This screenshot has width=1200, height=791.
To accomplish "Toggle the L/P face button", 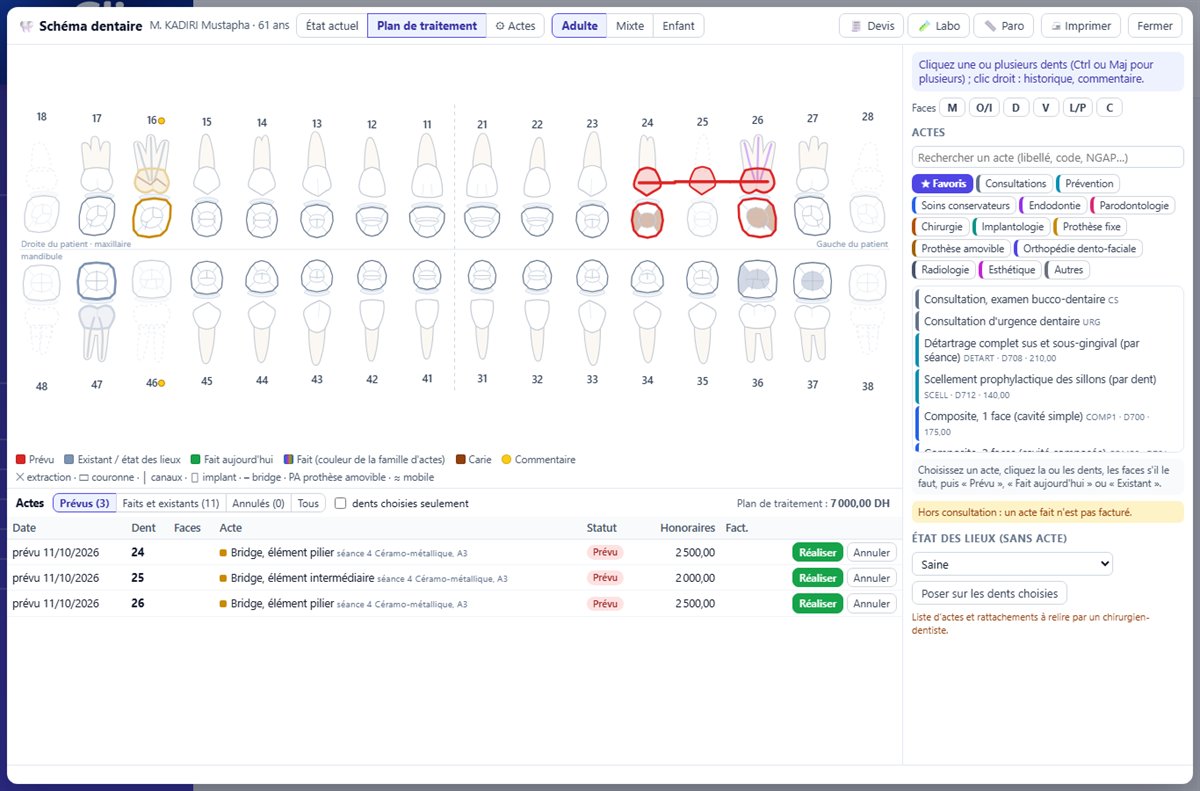I will (x=1078, y=108).
